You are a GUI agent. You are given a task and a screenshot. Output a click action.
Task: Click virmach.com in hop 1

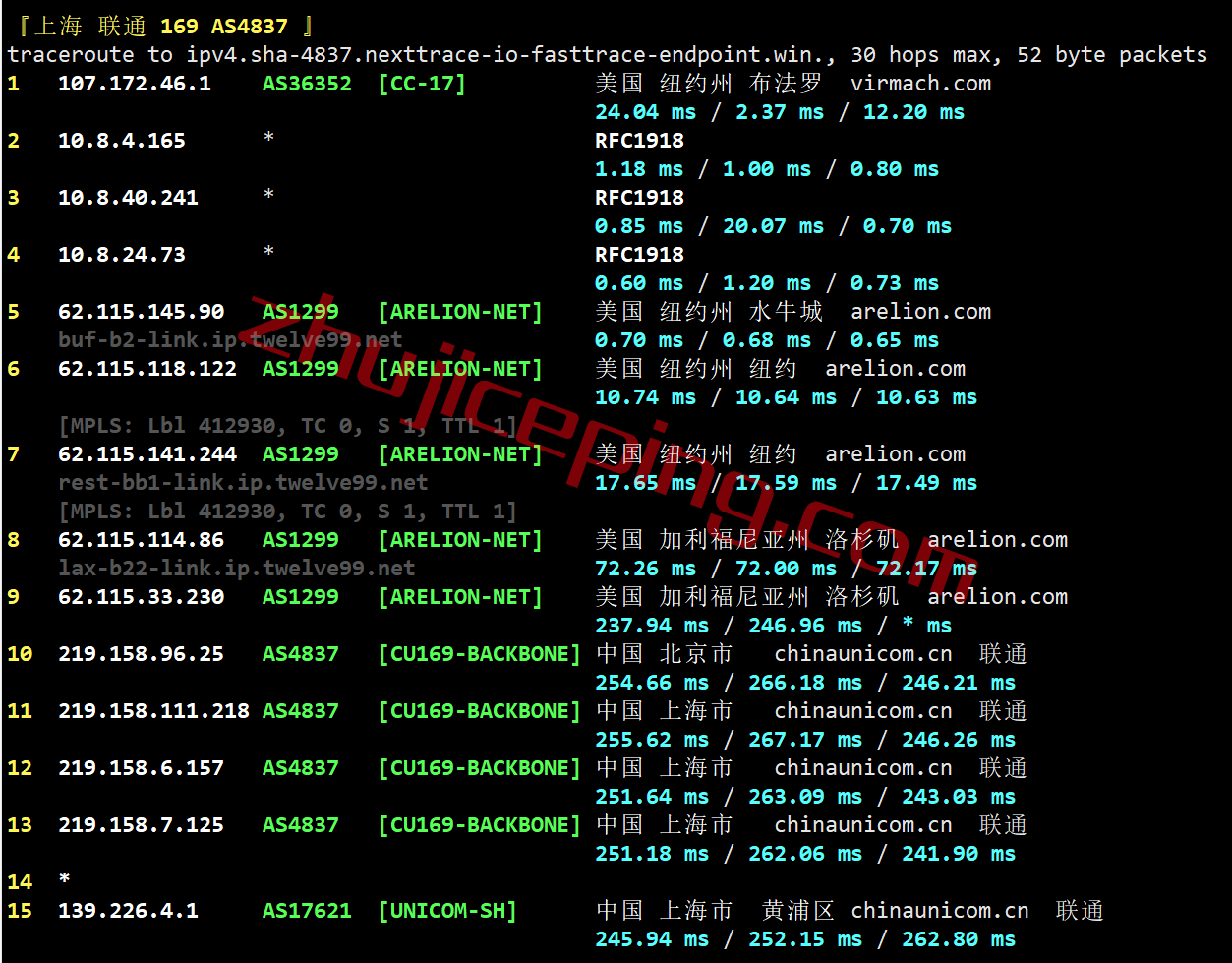[x=920, y=84]
